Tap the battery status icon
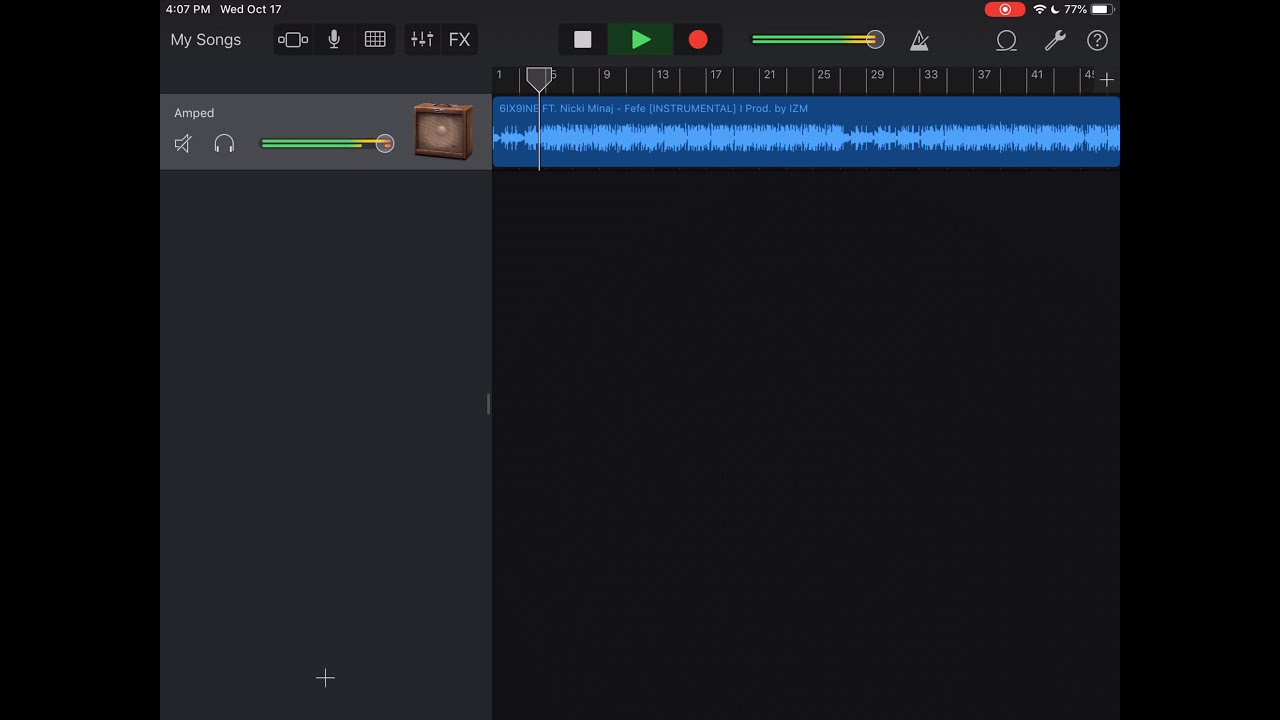Image resolution: width=1280 pixels, height=720 pixels. (1101, 9)
